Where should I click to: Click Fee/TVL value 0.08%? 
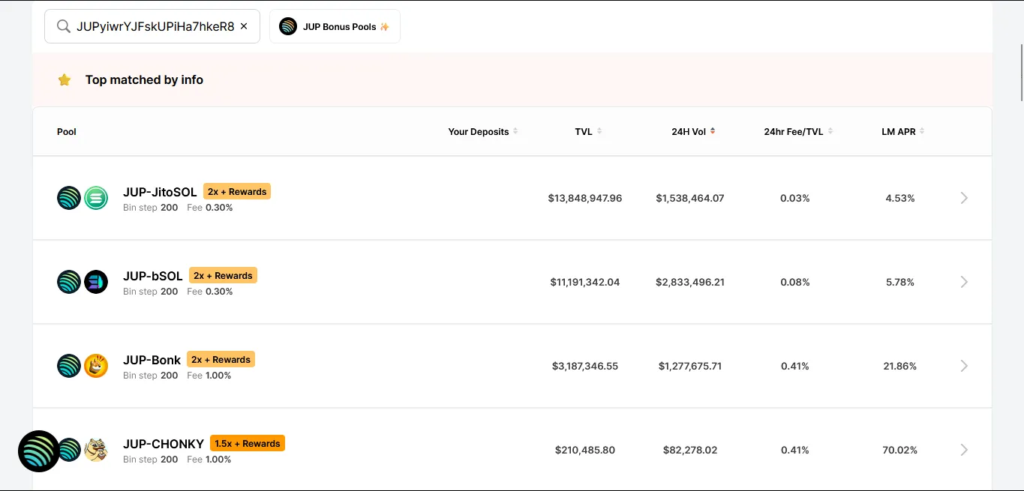tap(795, 282)
